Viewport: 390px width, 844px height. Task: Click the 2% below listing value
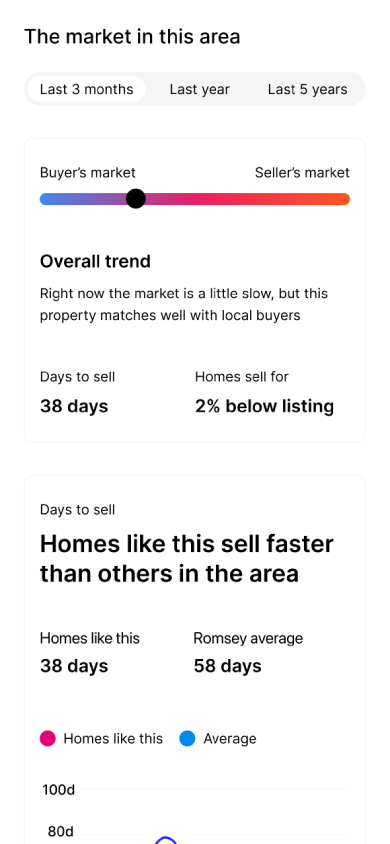264,406
